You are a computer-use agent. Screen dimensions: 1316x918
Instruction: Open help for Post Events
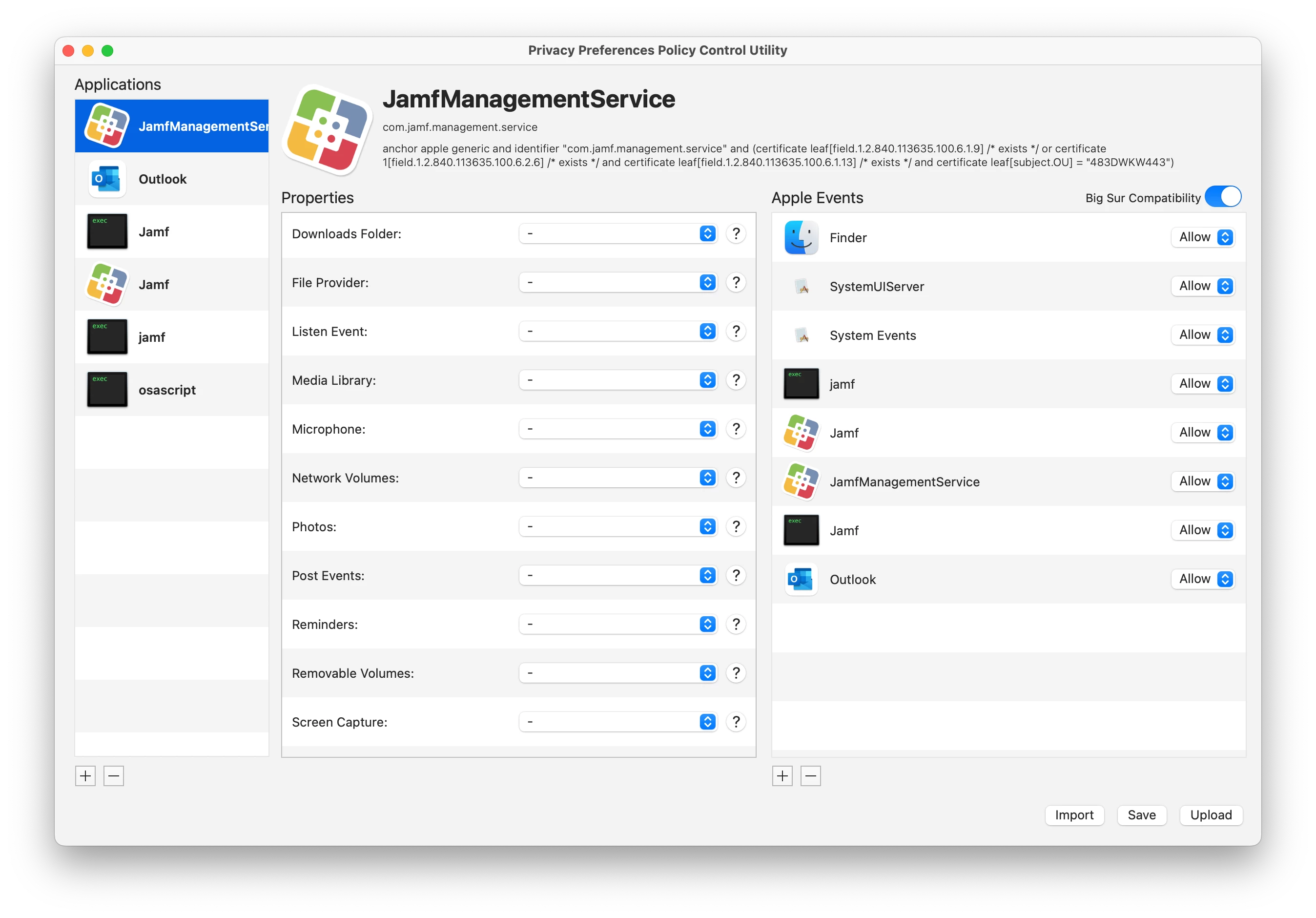tap(736, 575)
